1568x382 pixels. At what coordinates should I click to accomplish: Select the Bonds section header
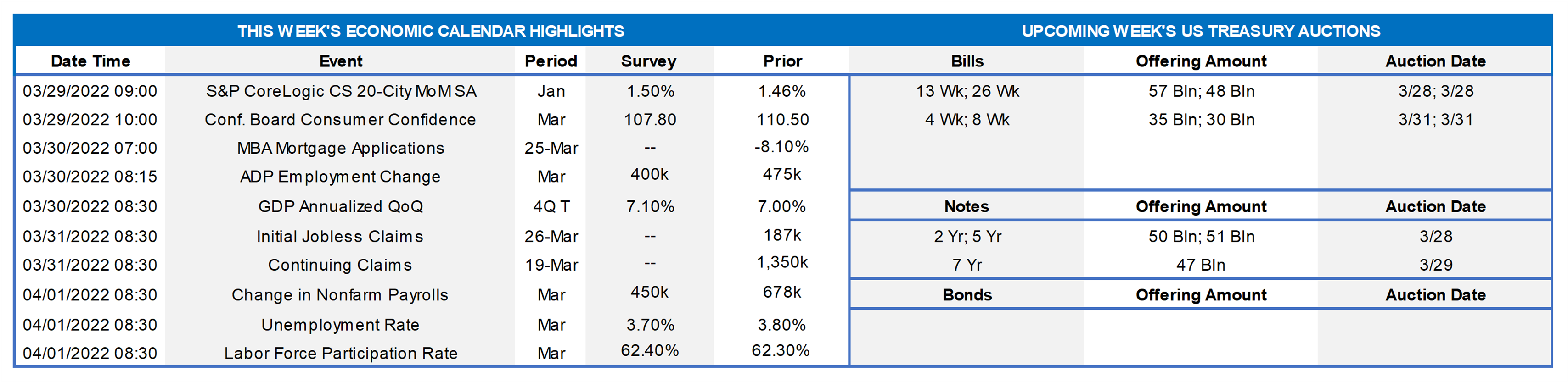(x=967, y=294)
